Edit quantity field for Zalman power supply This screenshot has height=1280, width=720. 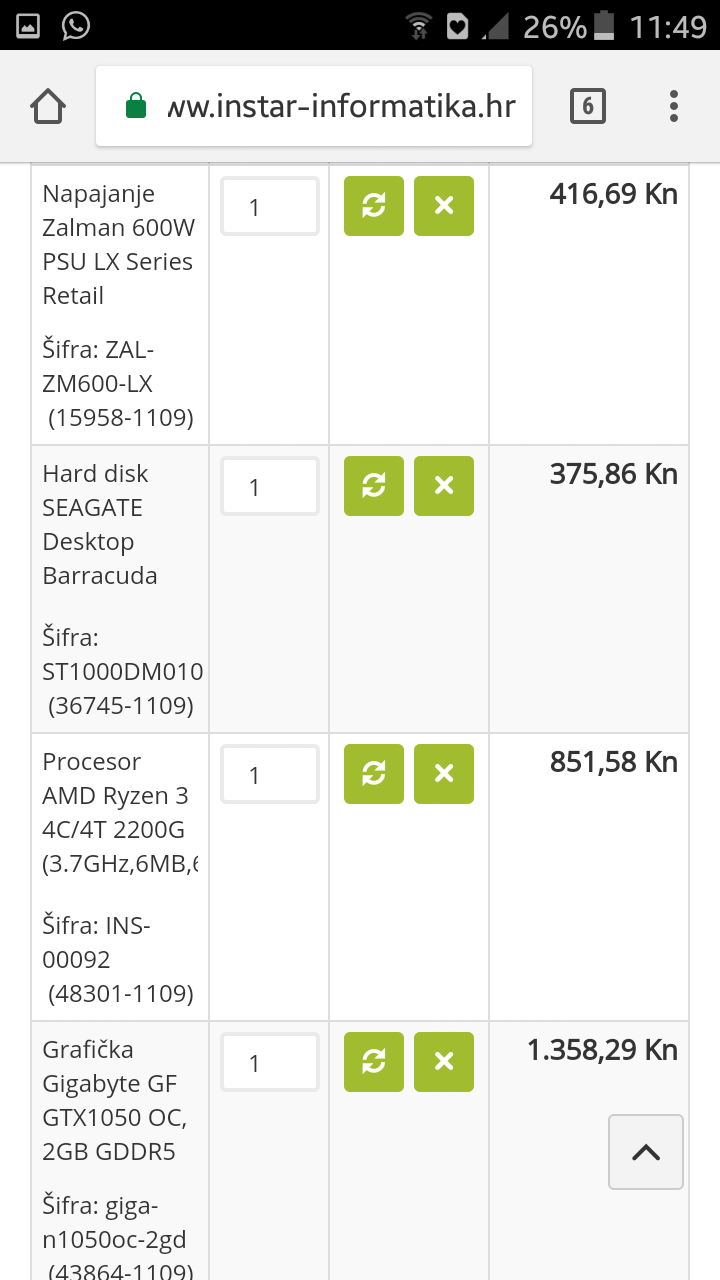[270, 207]
